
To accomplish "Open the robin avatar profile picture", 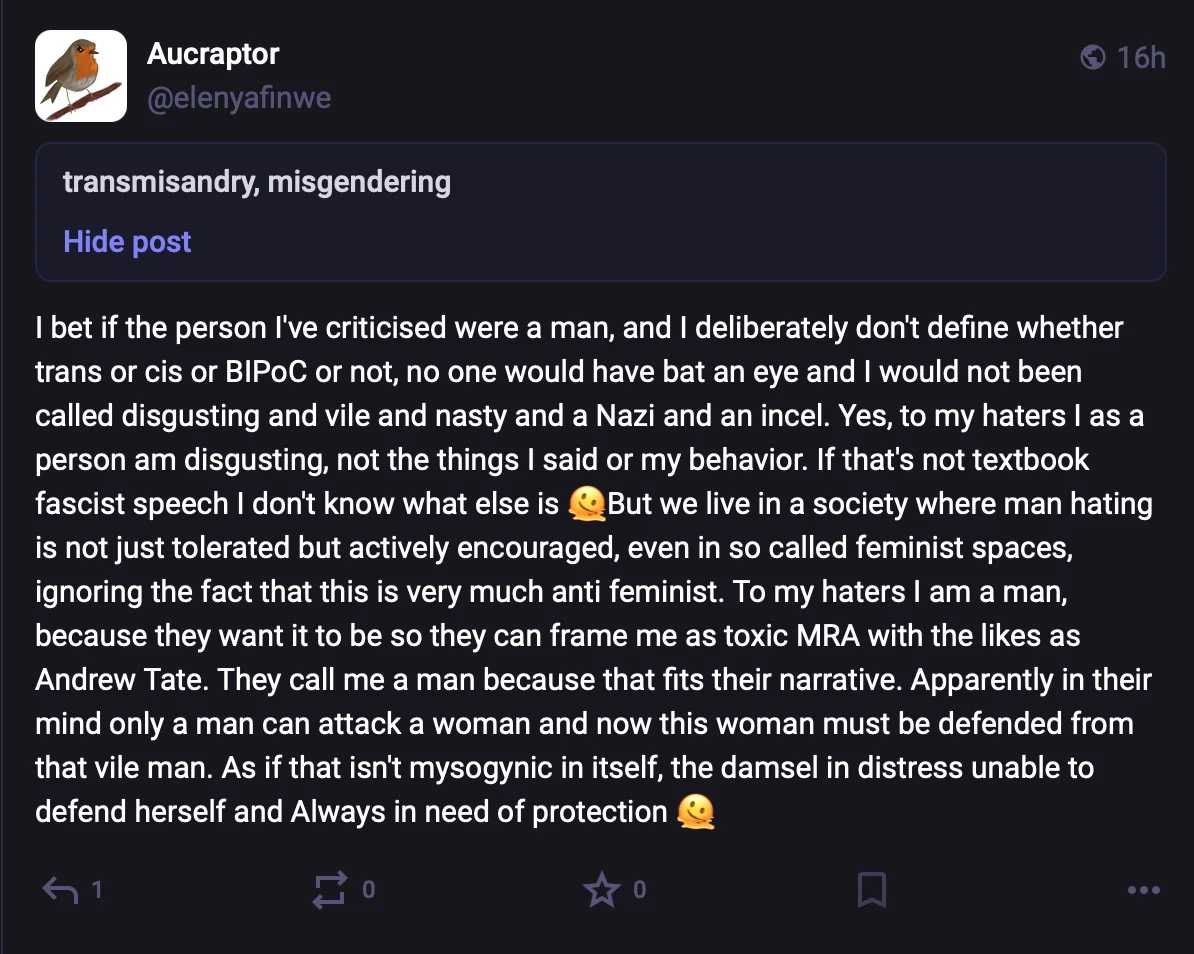I will point(81,76).
